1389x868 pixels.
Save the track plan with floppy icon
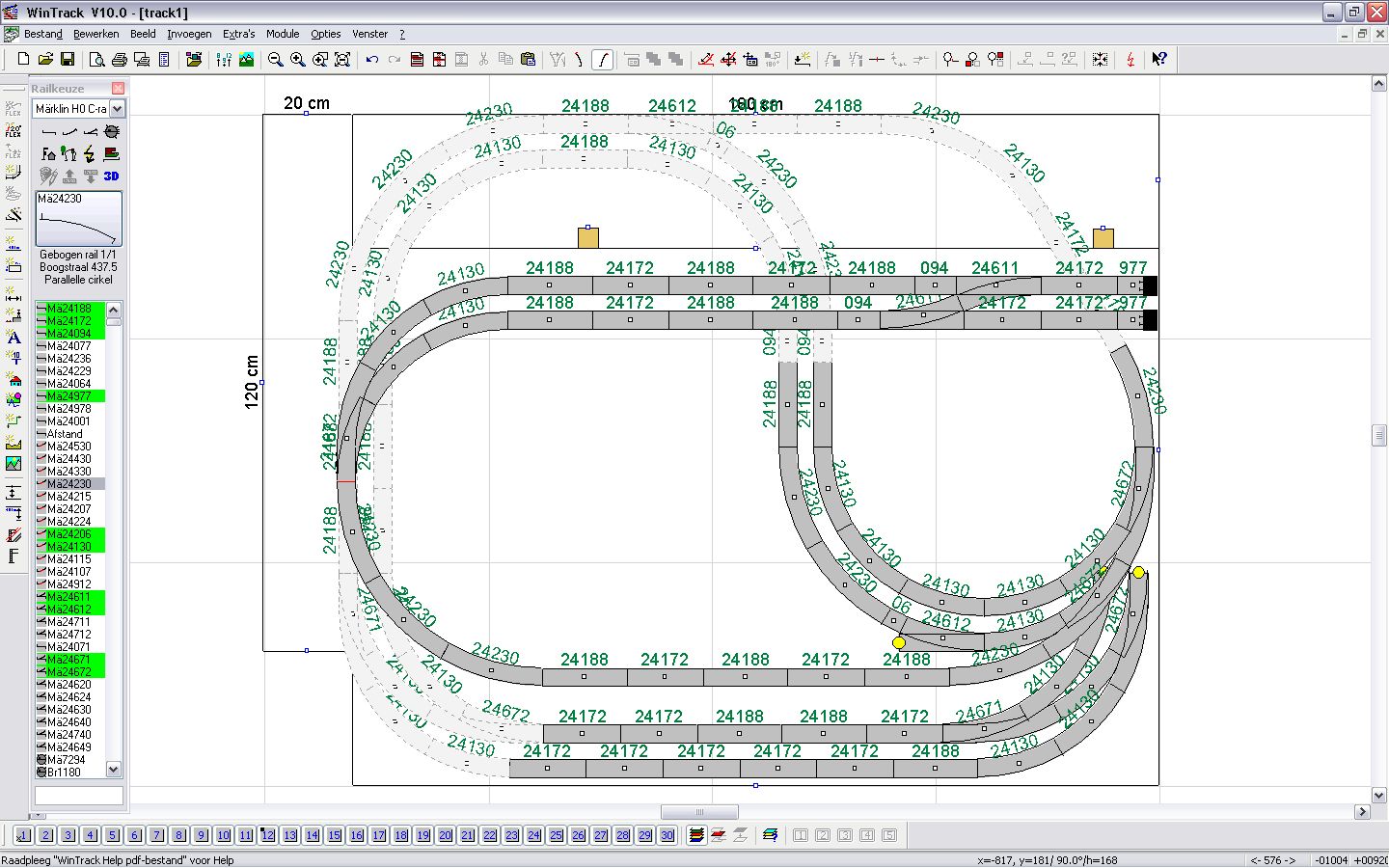click(x=68, y=60)
